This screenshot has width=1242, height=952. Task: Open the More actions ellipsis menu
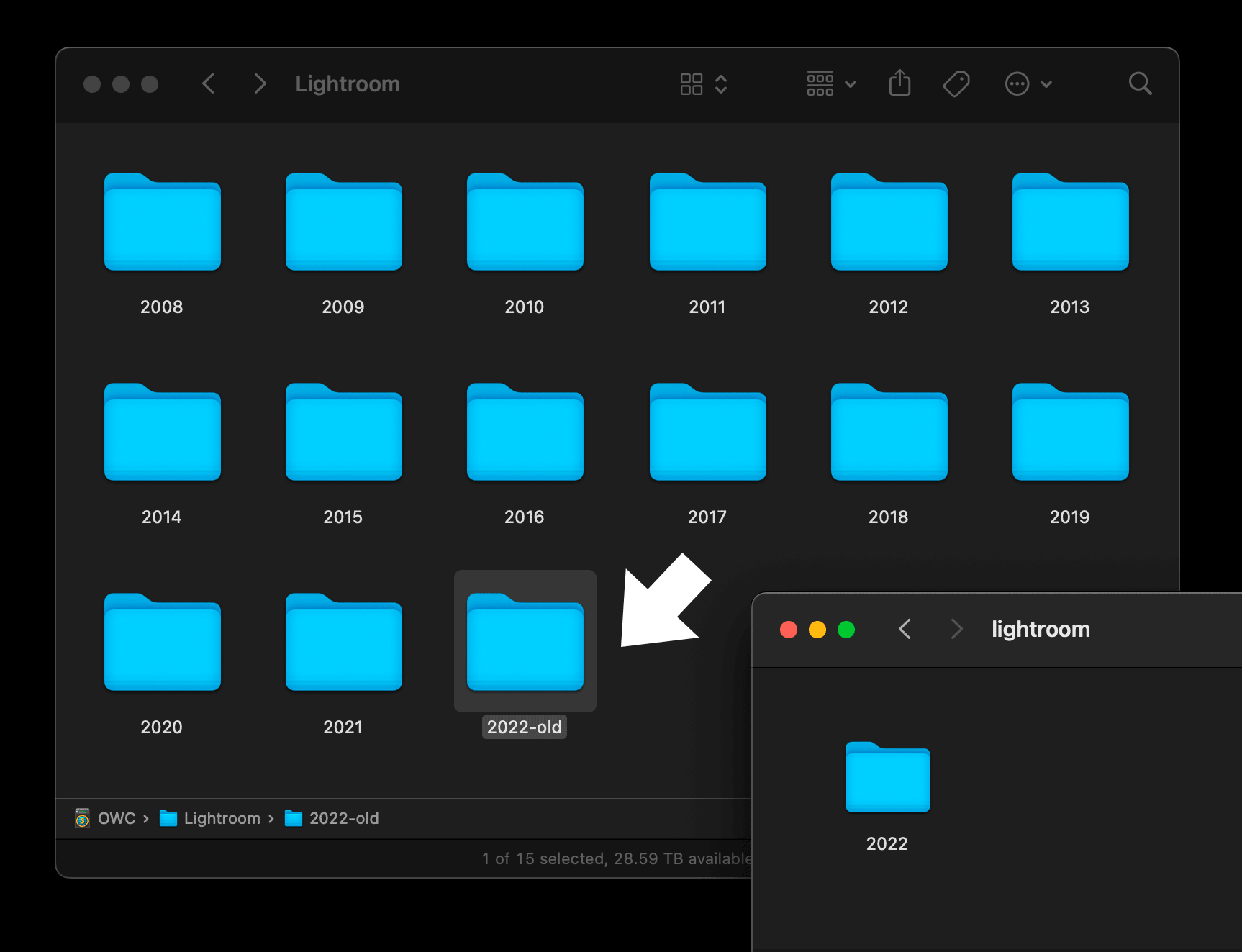(x=1017, y=83)
